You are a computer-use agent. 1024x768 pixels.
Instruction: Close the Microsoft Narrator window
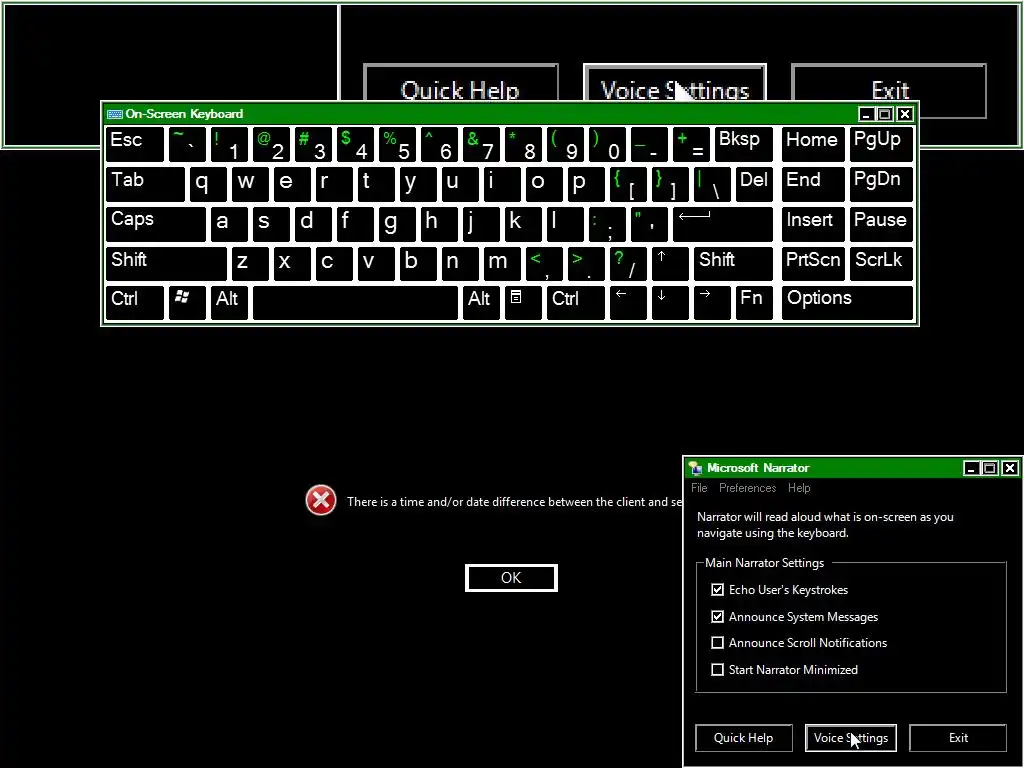[1010, 468]
